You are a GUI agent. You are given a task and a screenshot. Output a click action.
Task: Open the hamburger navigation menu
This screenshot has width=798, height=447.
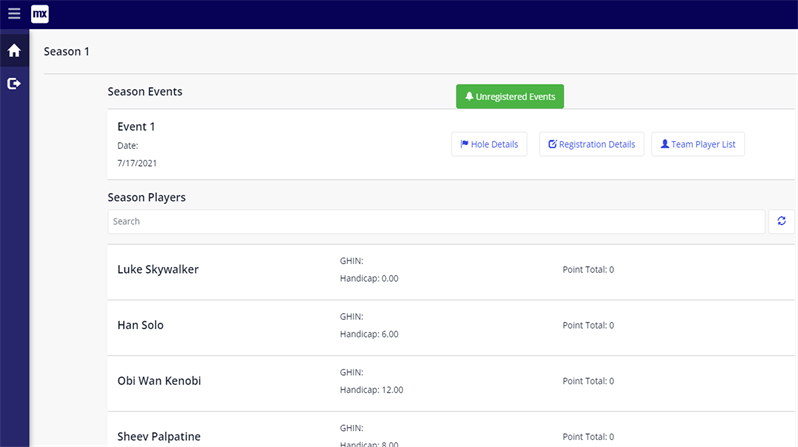pos(14,14)
